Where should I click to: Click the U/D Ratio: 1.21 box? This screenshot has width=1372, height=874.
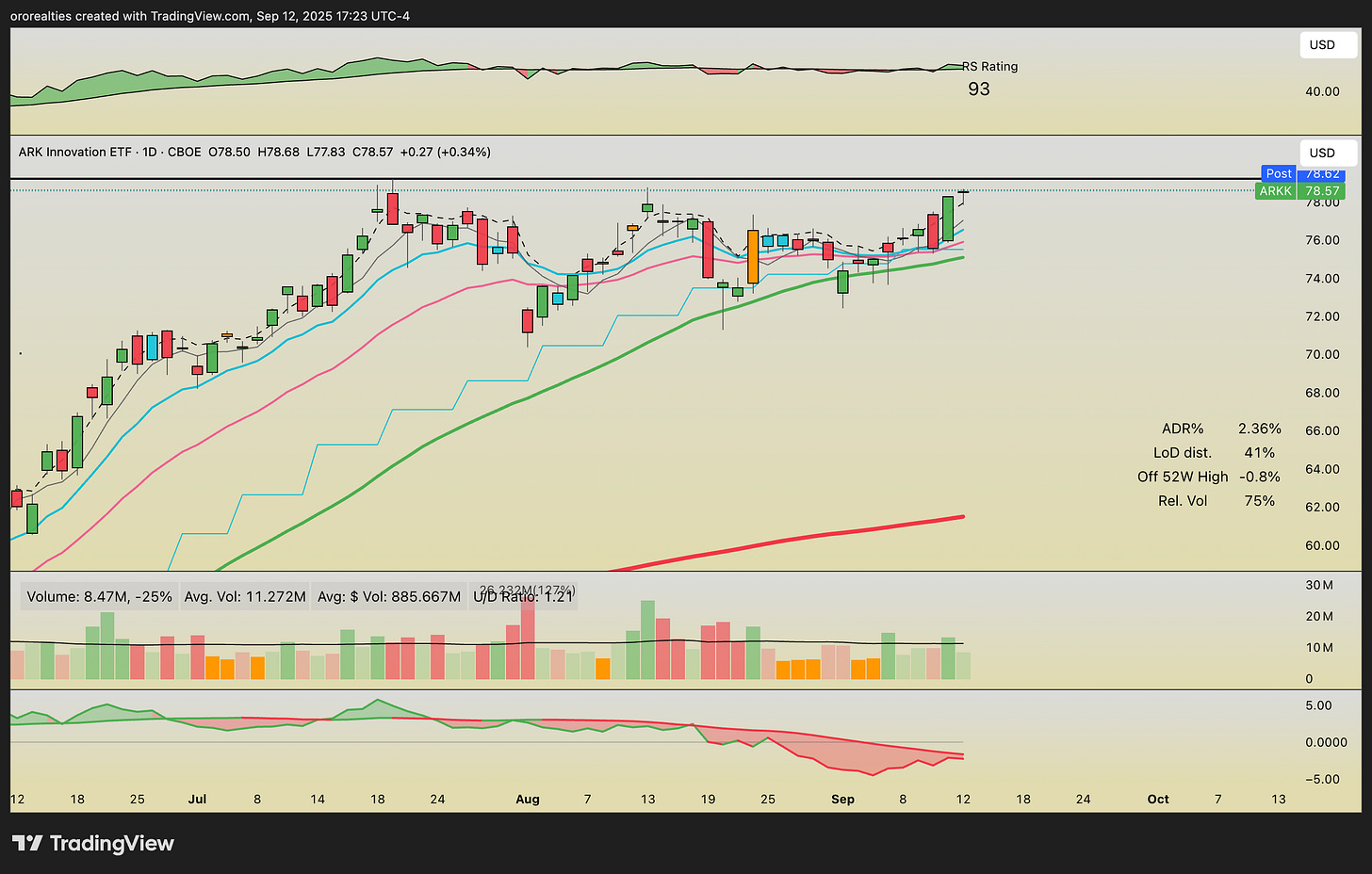coord(523,596)
